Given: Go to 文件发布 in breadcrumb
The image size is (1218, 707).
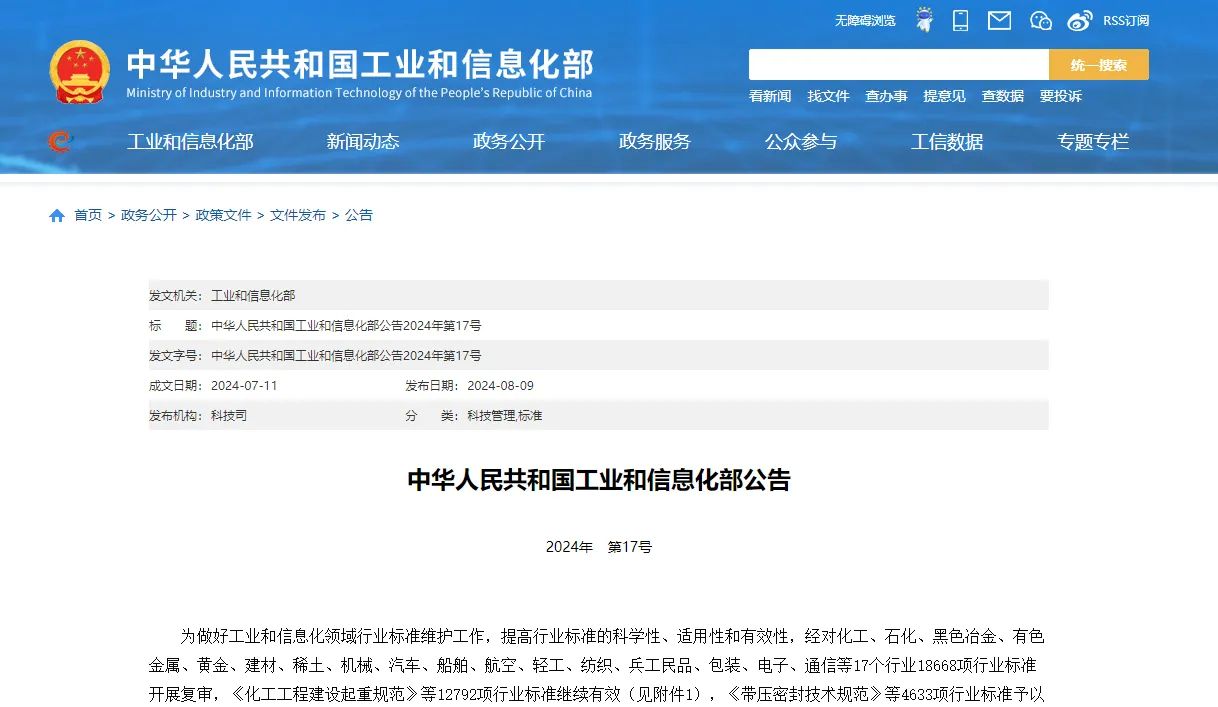Looking at the screenshot, I should (x=298, y=215).
